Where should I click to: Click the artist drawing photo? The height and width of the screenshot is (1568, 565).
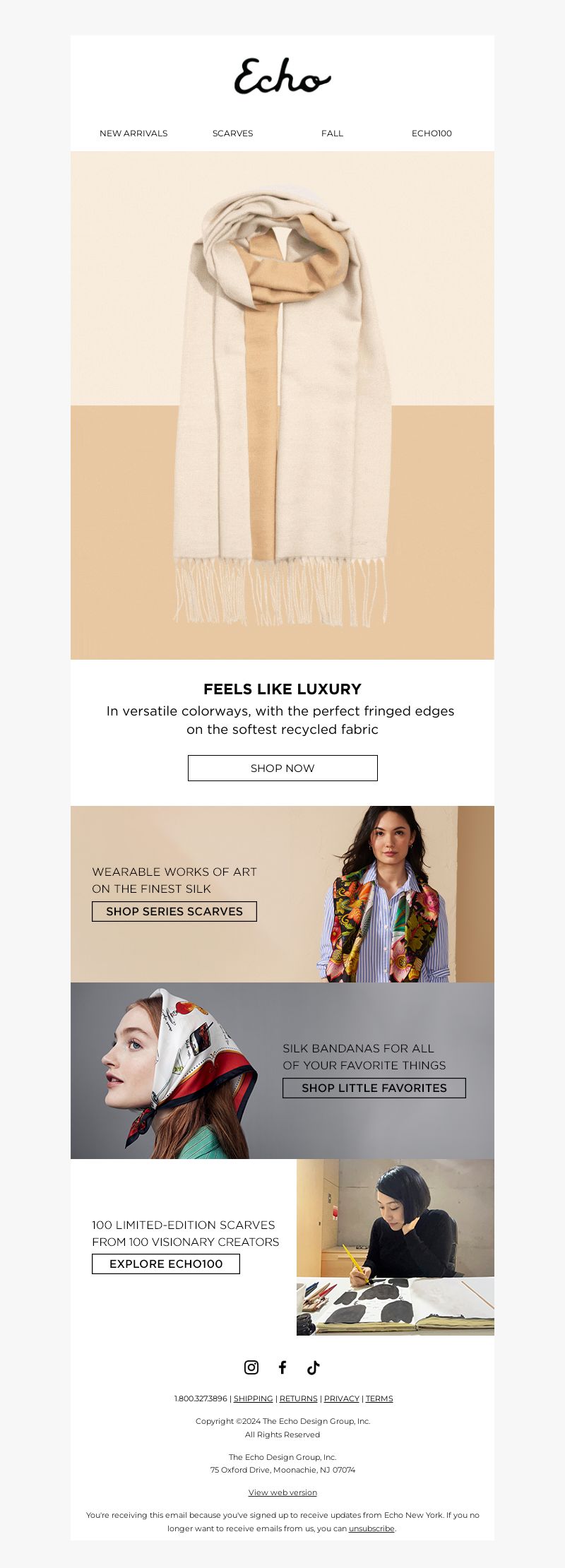(395, 1247)
